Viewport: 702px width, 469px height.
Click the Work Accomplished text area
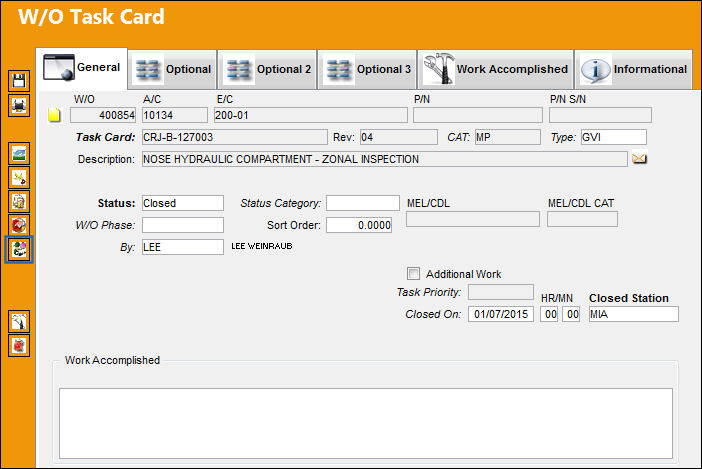click(366, 423)
